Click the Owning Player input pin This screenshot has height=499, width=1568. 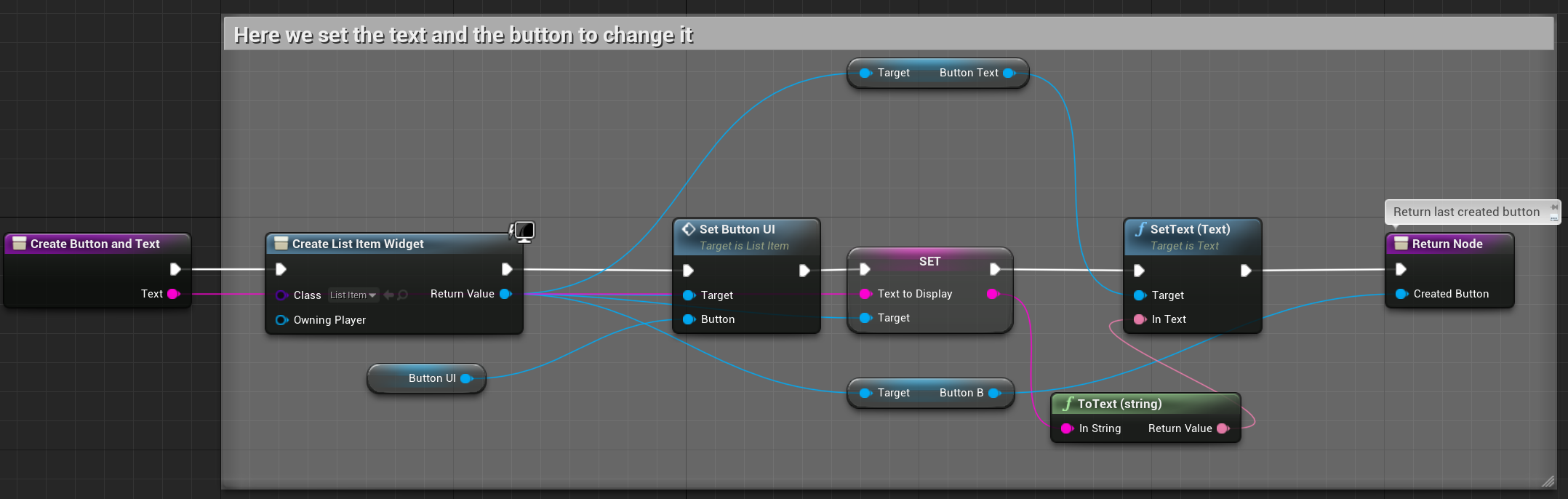point(281,320)
